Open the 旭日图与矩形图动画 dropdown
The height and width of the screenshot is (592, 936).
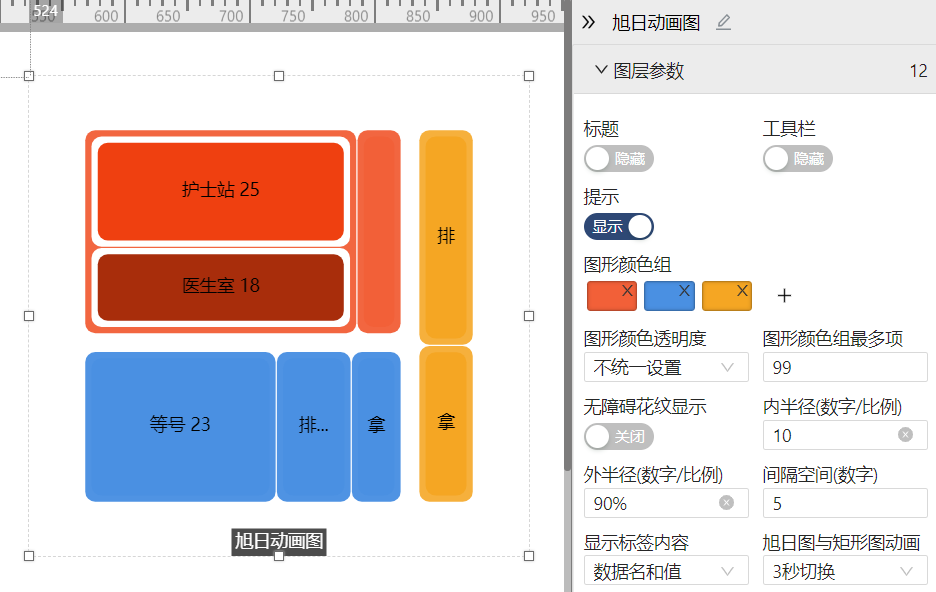845,571
